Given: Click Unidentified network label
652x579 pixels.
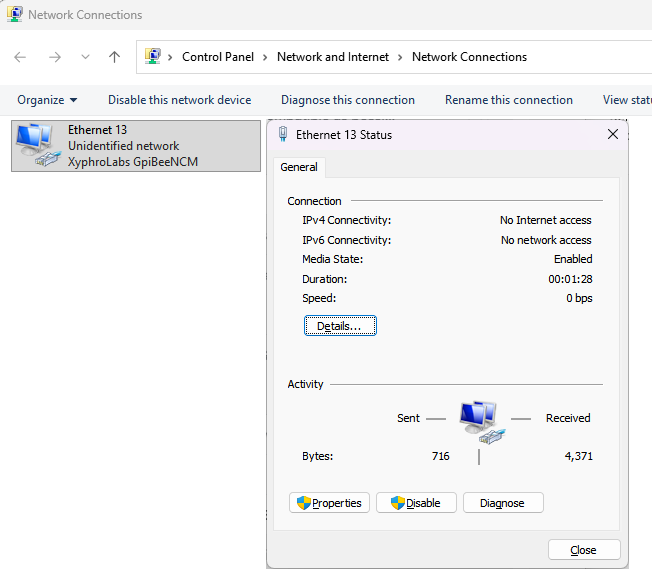Looking at the screenshot, I should [123, 146].
